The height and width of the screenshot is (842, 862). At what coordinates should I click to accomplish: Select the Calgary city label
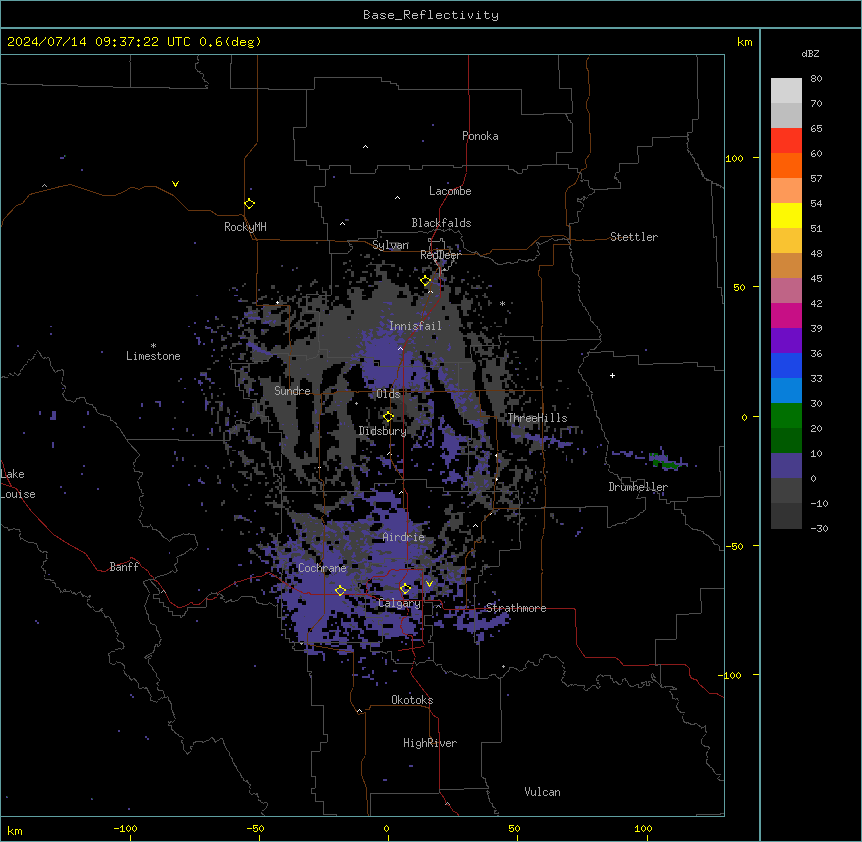pos(399,603)
